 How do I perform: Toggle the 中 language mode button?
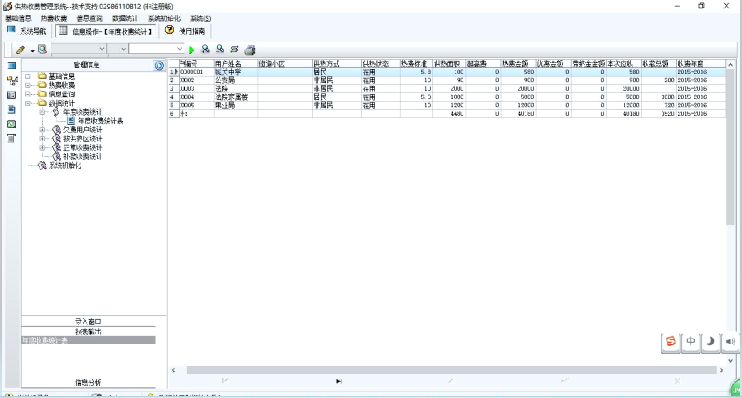(x=691, y=341)
